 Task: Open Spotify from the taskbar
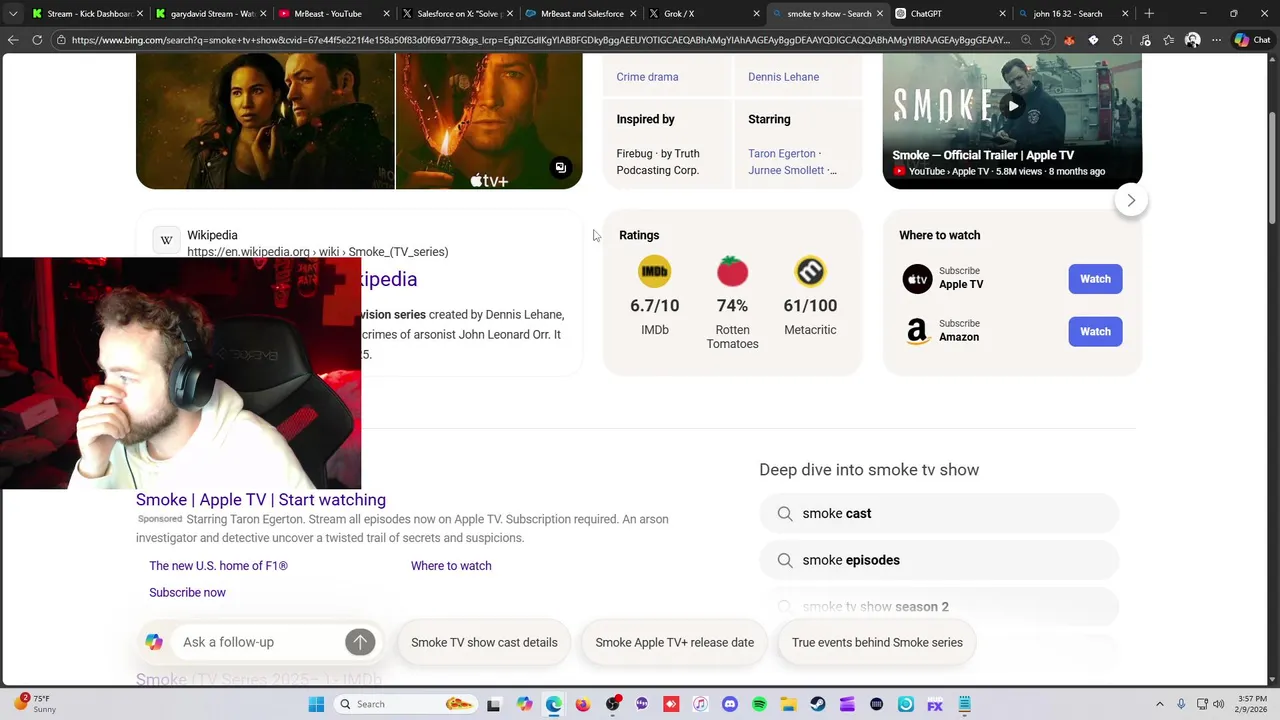(x=759, y=704)
